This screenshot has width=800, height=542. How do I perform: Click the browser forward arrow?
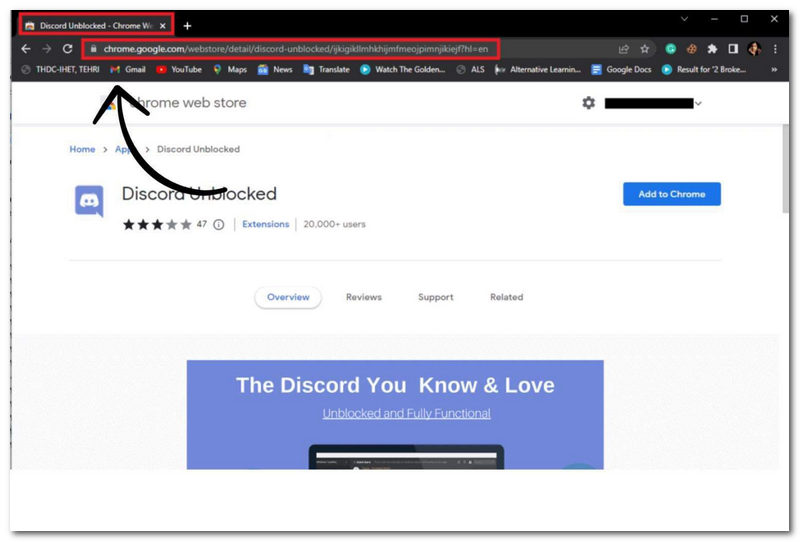[46, 49]
